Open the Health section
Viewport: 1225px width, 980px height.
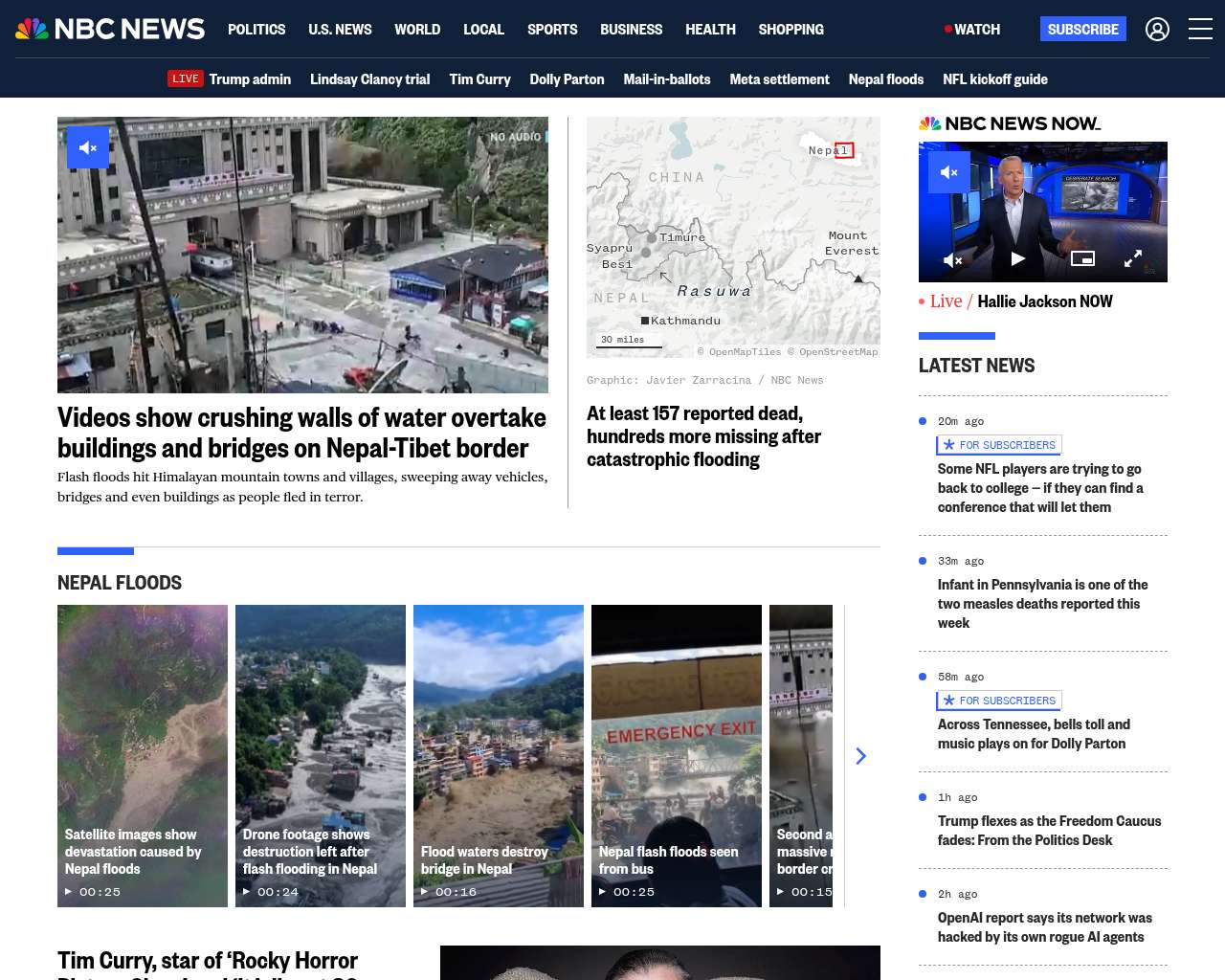710,30
